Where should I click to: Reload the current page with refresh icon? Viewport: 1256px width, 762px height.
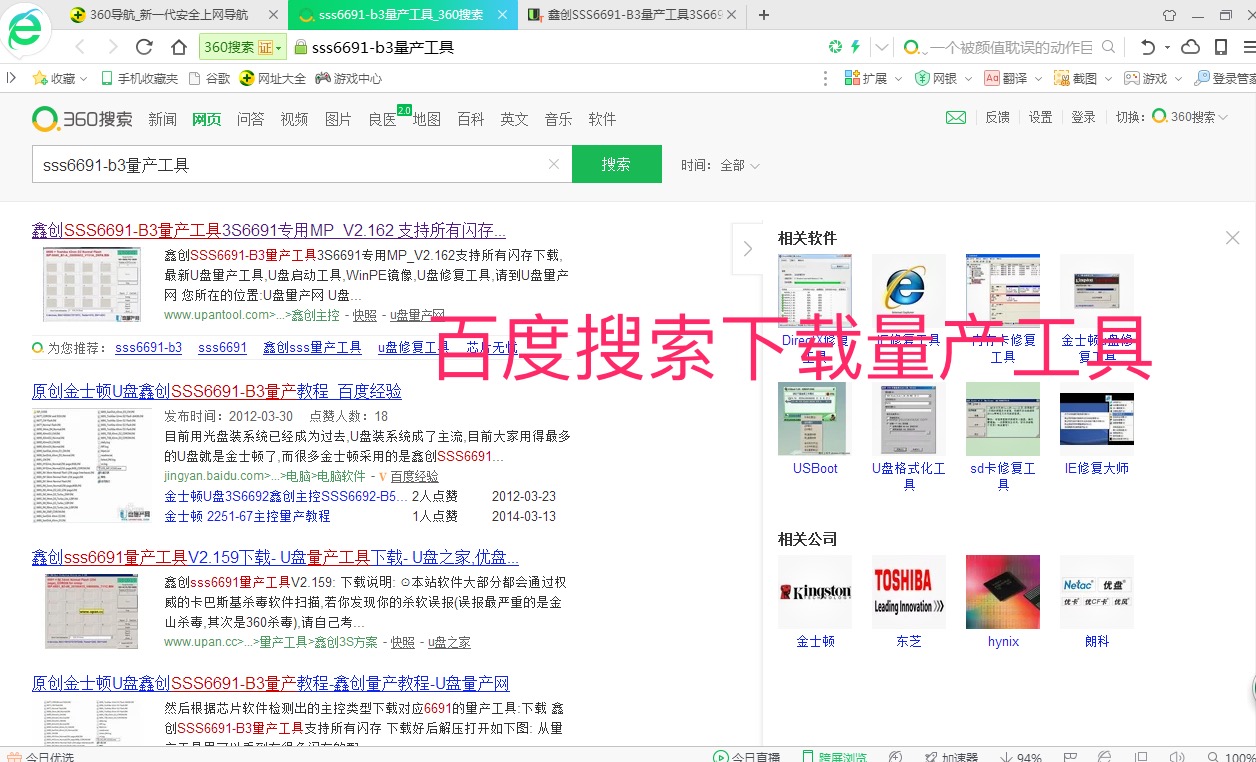tap(143, 45)
